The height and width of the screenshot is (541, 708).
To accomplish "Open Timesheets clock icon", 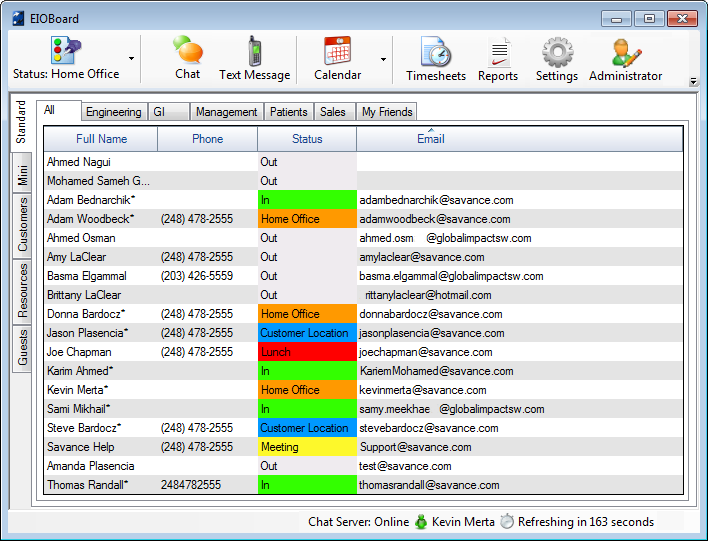I will pos(436,52).
